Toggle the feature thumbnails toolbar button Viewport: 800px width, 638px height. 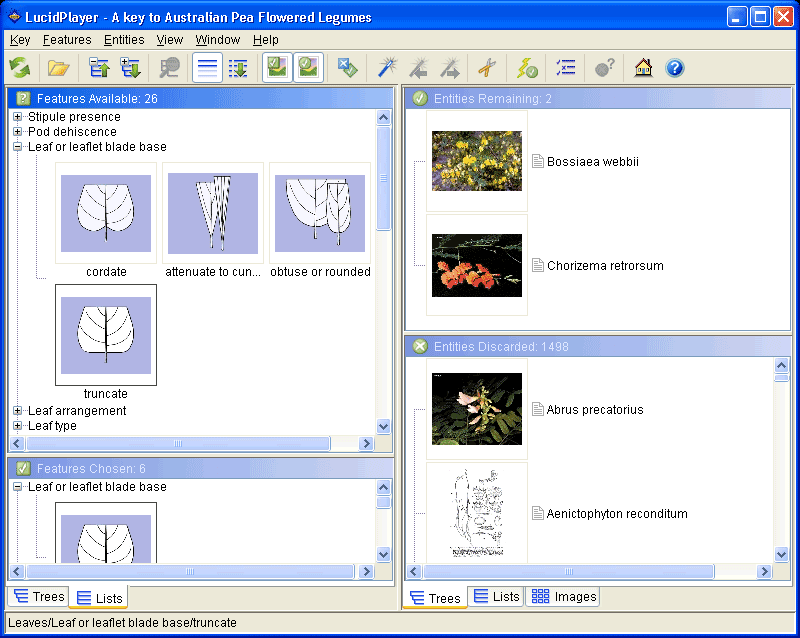click(277, 68)
